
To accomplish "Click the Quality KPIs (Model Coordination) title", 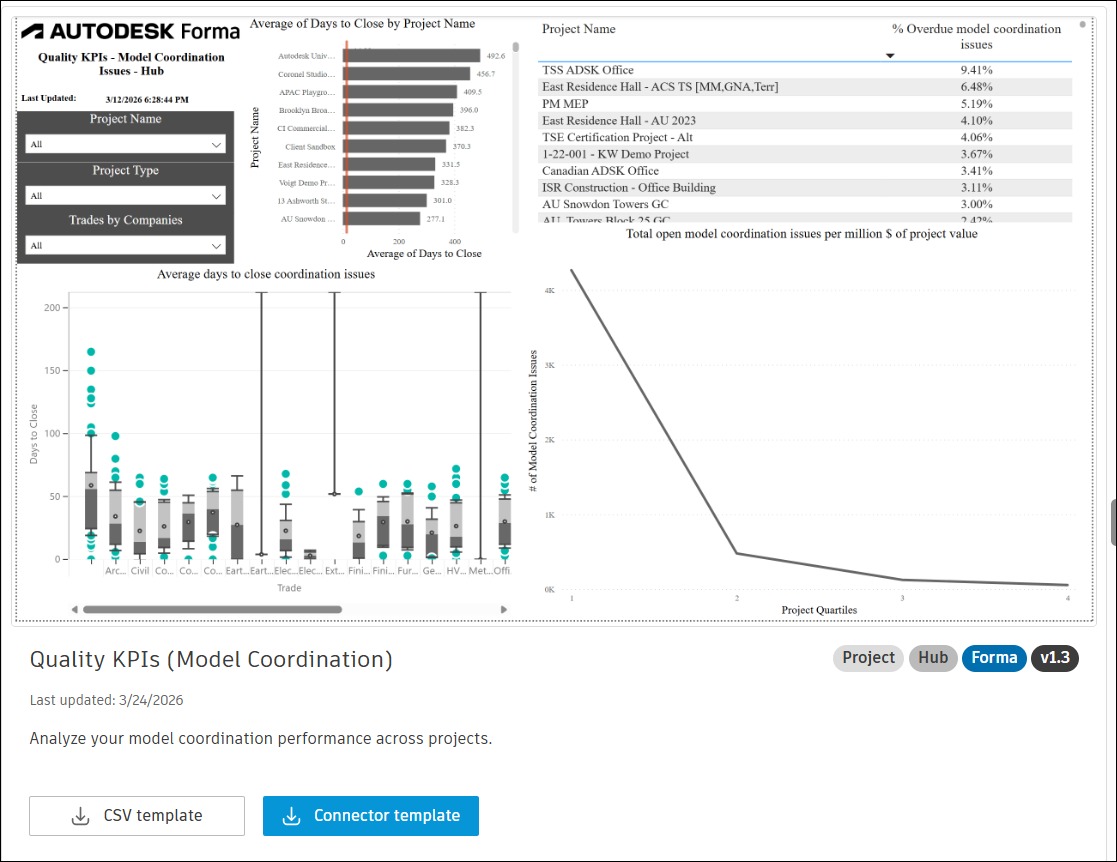I will pyautogui.click(x=211, y=659).
